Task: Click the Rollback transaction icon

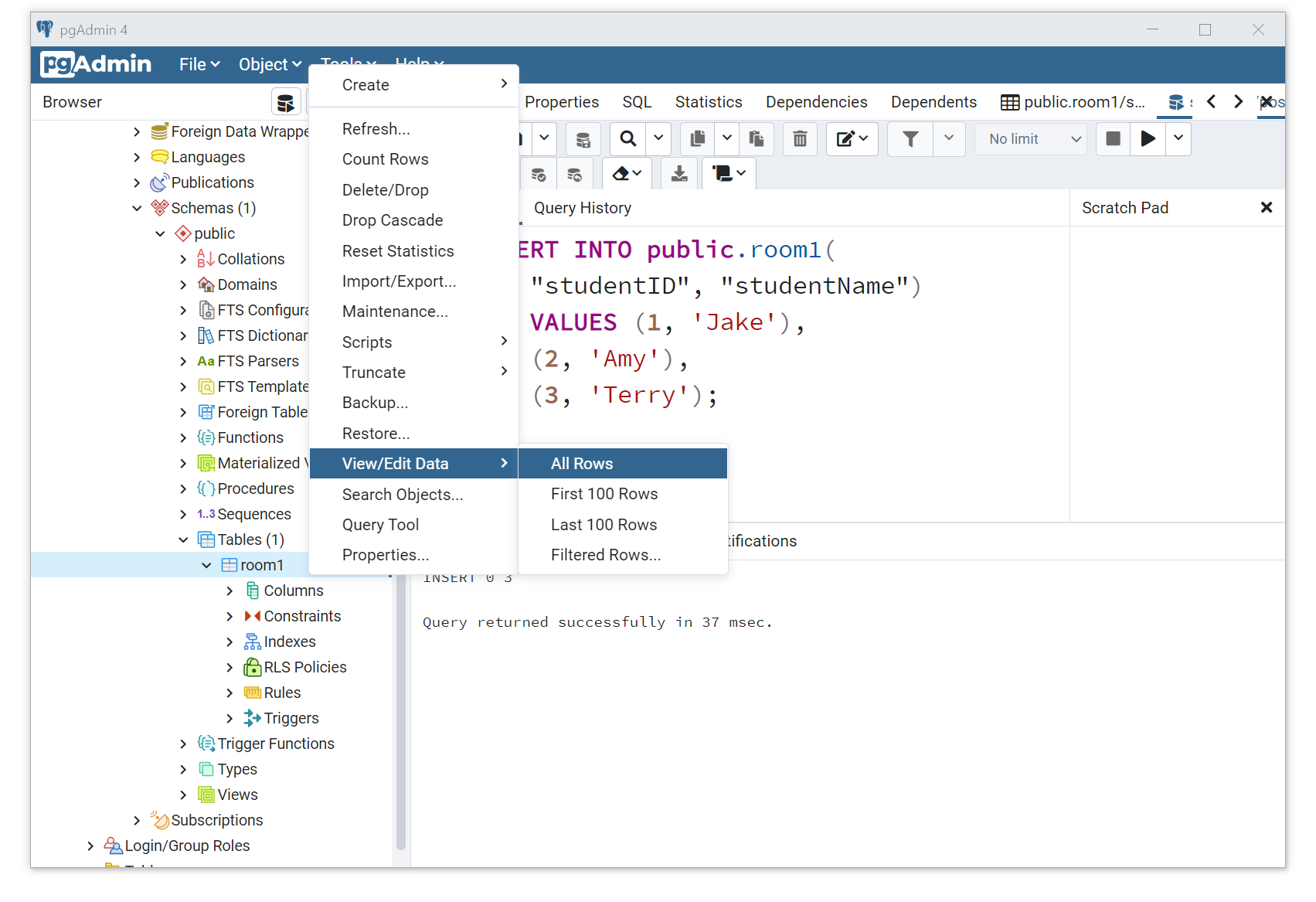Action: (575, 174)
